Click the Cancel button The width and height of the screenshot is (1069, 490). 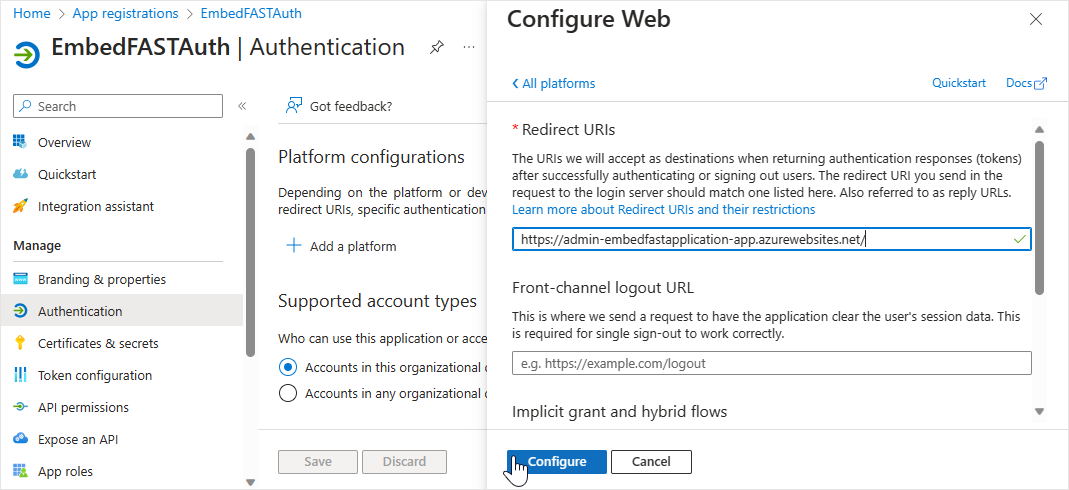point(651,461)
